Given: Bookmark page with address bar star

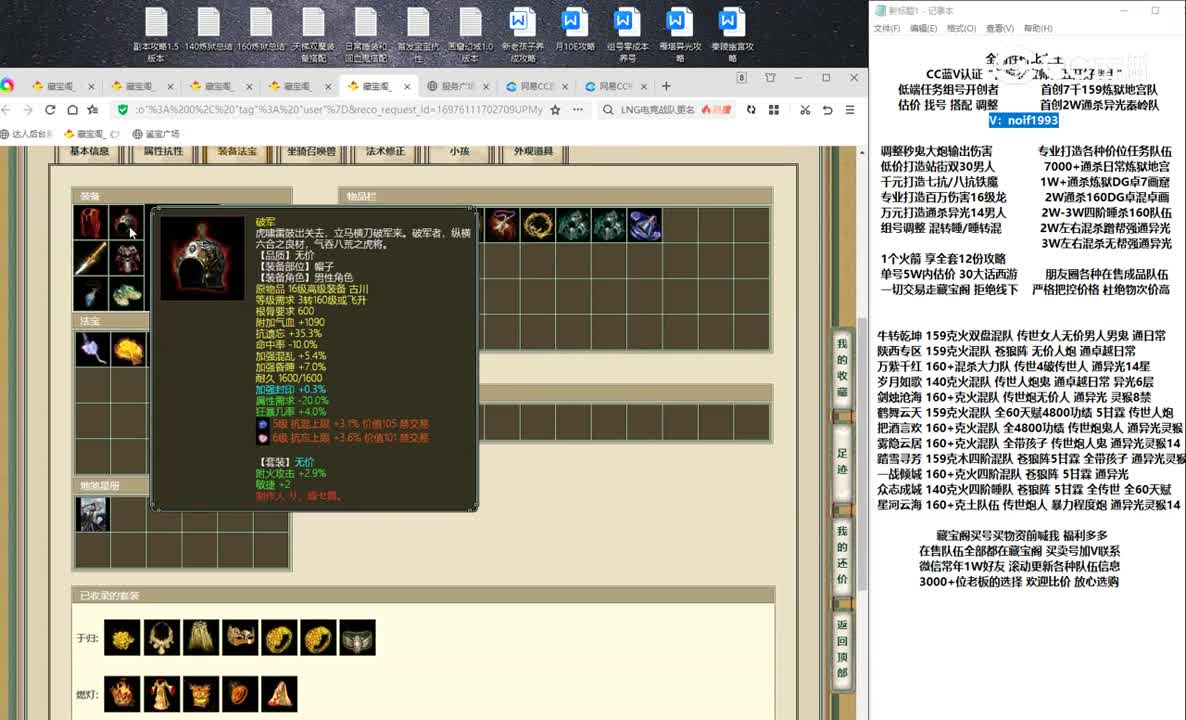Looking at the screenshot, I should [x=555, y=110].
